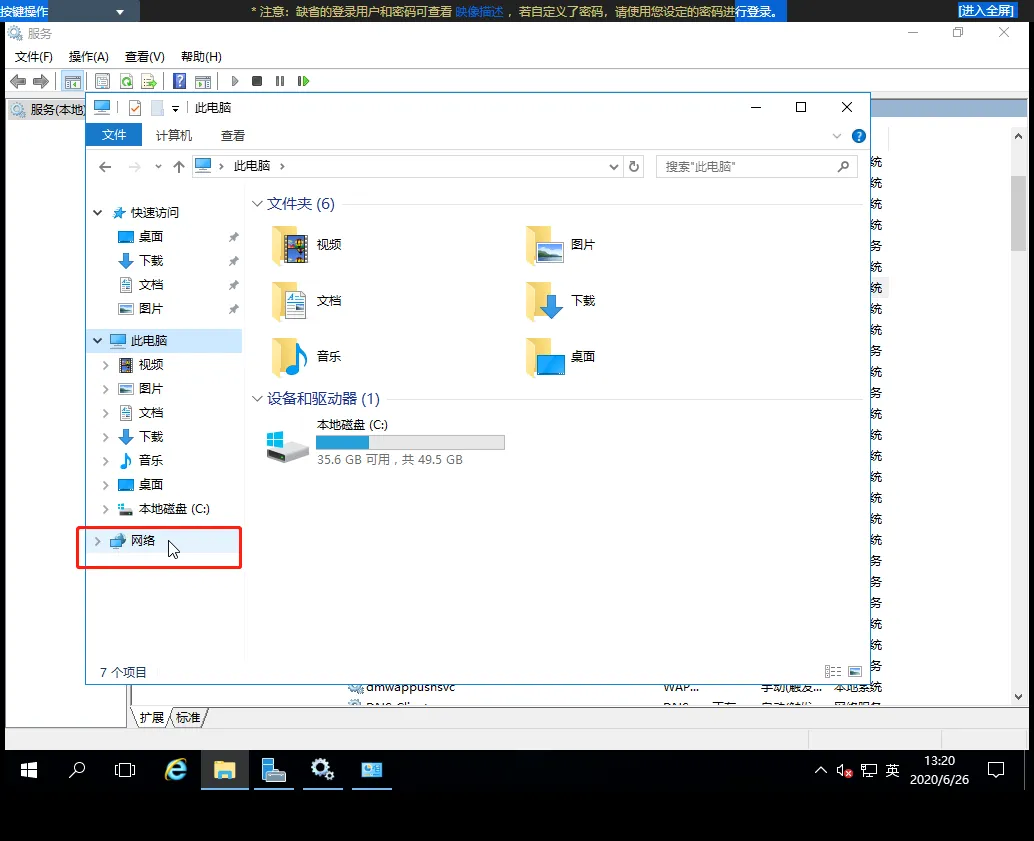Start the selected service with the play icon
The height and width of the screenshot is (841, 1034).
(x=235, y=81)
